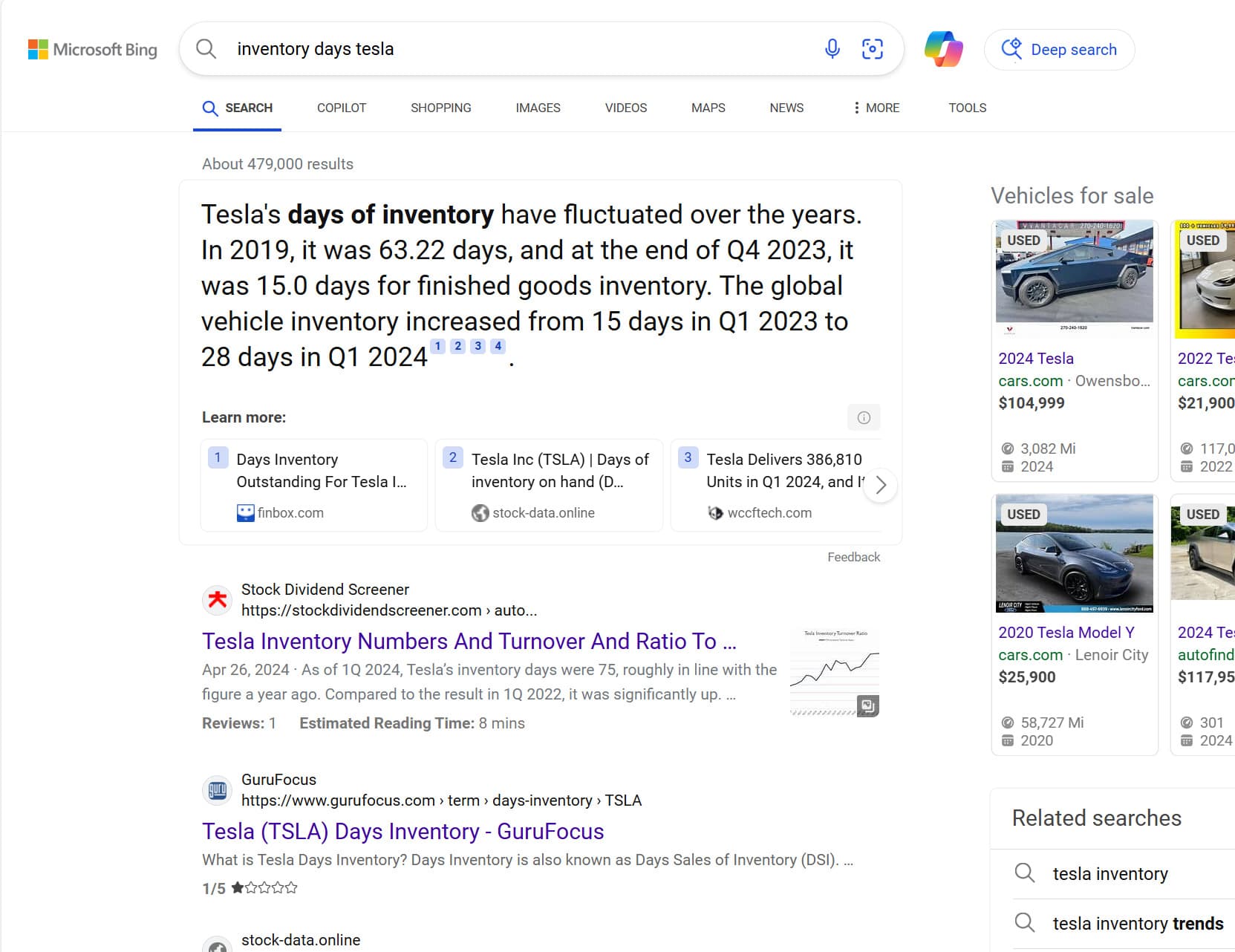This screenshot has height=952, width=1235.
Task: Click the 'About 479,000 results' count
Action: tap(278, 164)
